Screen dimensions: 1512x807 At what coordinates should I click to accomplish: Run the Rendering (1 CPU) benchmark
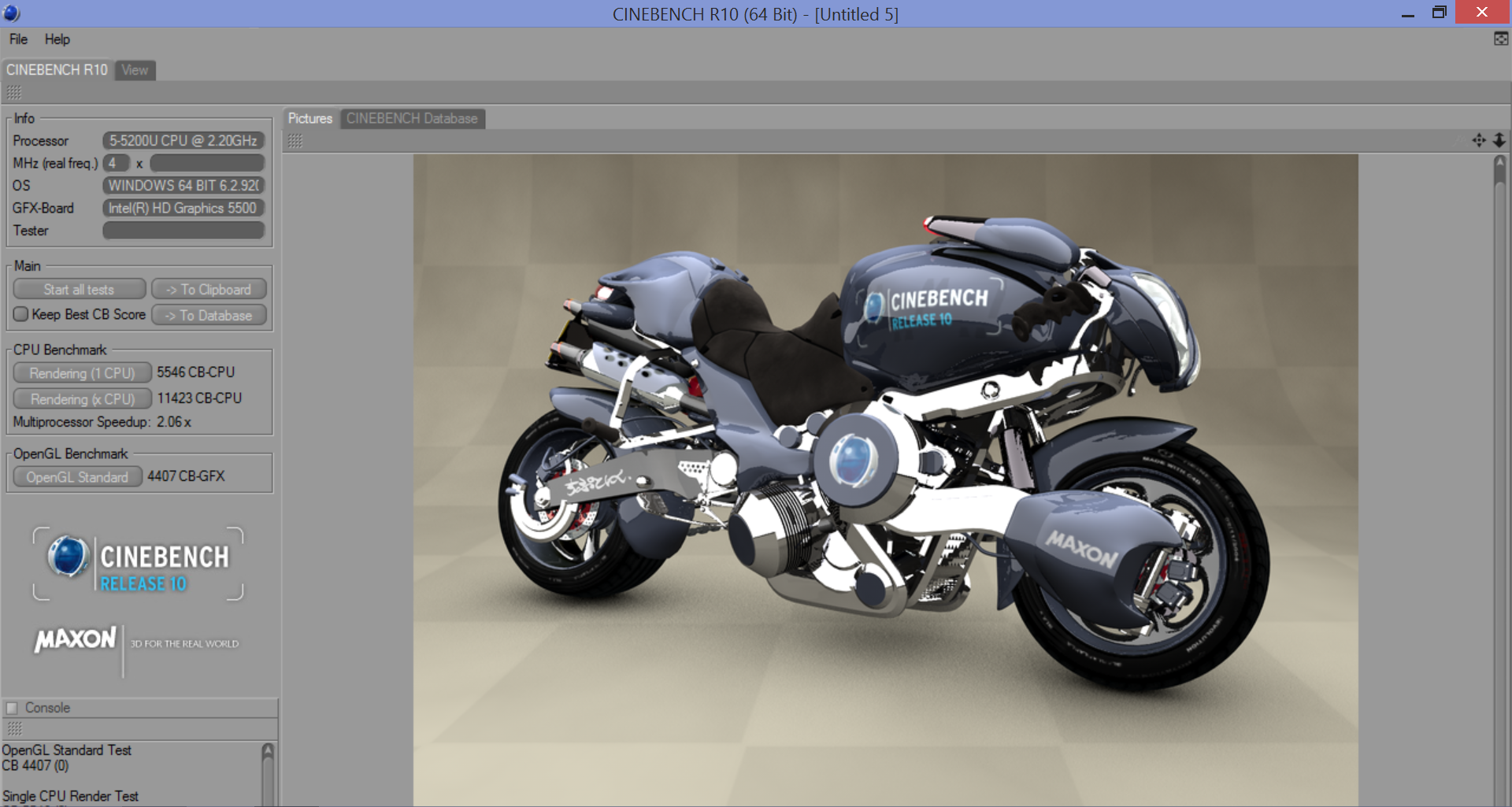[82, 373]
